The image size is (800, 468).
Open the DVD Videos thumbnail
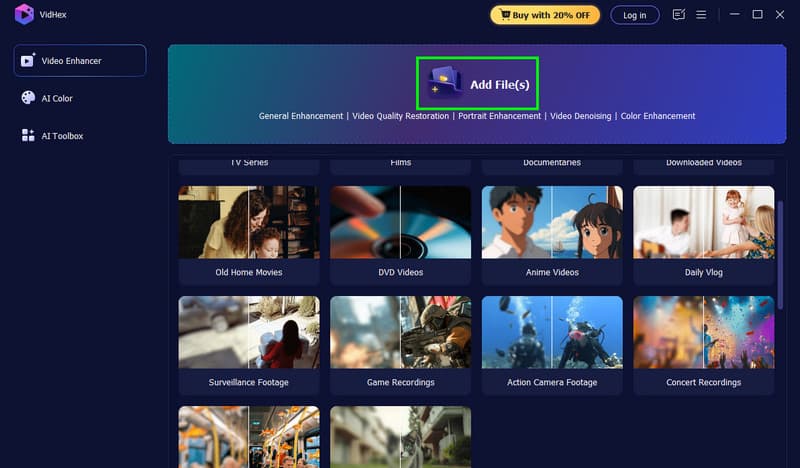[401, 222]
